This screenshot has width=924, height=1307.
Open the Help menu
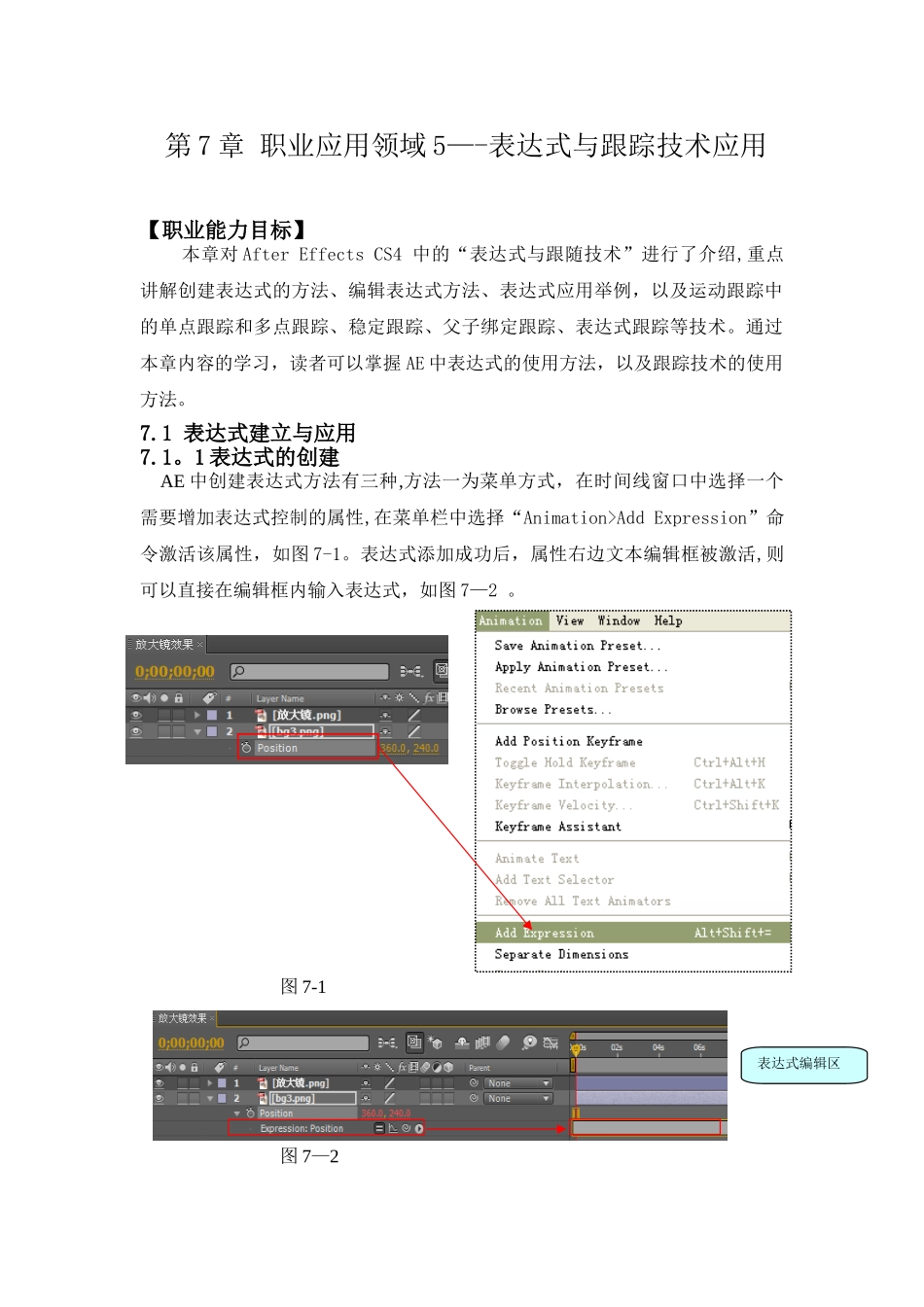pos(668,620)
